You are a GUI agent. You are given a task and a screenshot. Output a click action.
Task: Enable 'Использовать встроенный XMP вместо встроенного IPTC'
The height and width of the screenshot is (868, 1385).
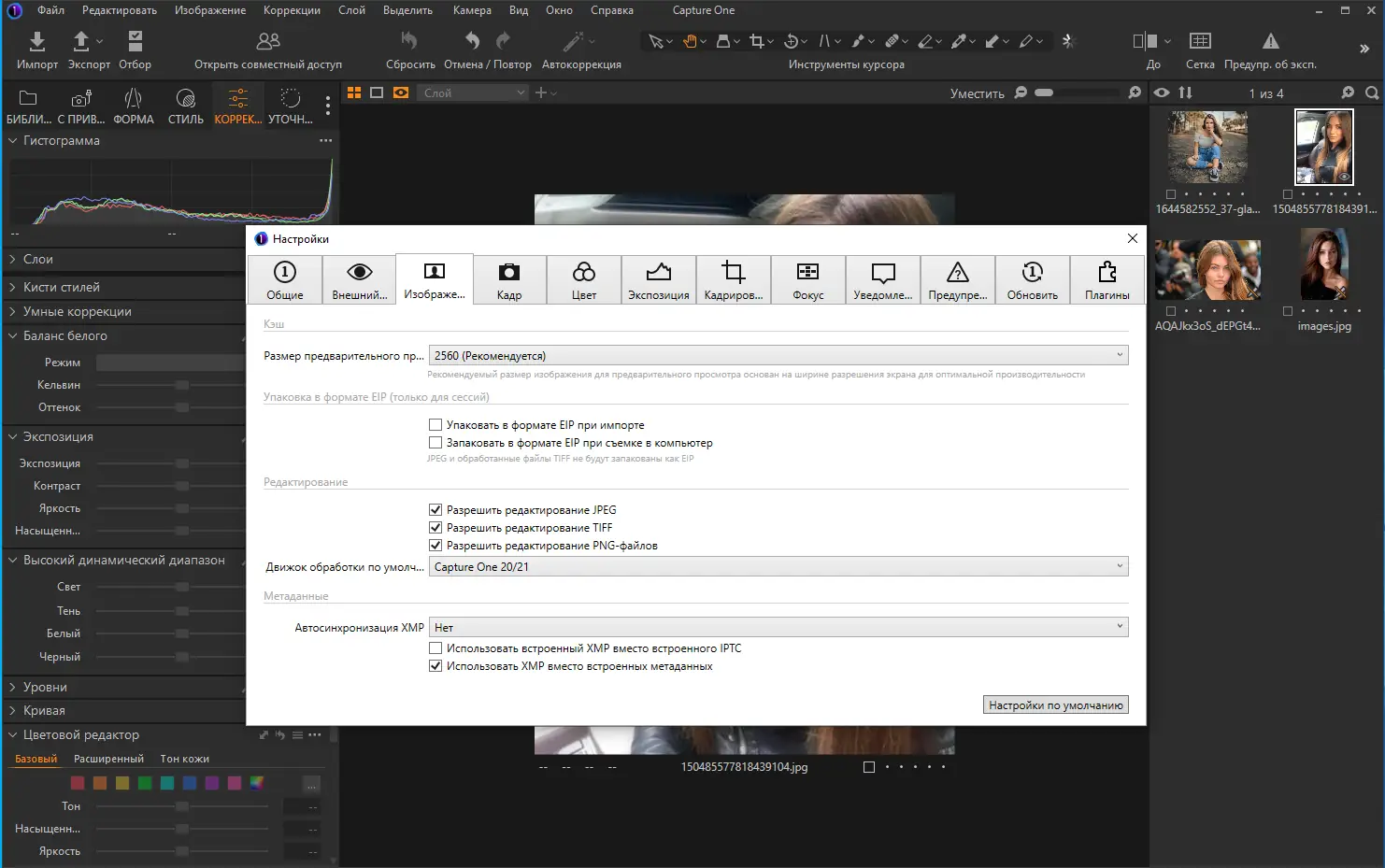(x=435, y=648)
